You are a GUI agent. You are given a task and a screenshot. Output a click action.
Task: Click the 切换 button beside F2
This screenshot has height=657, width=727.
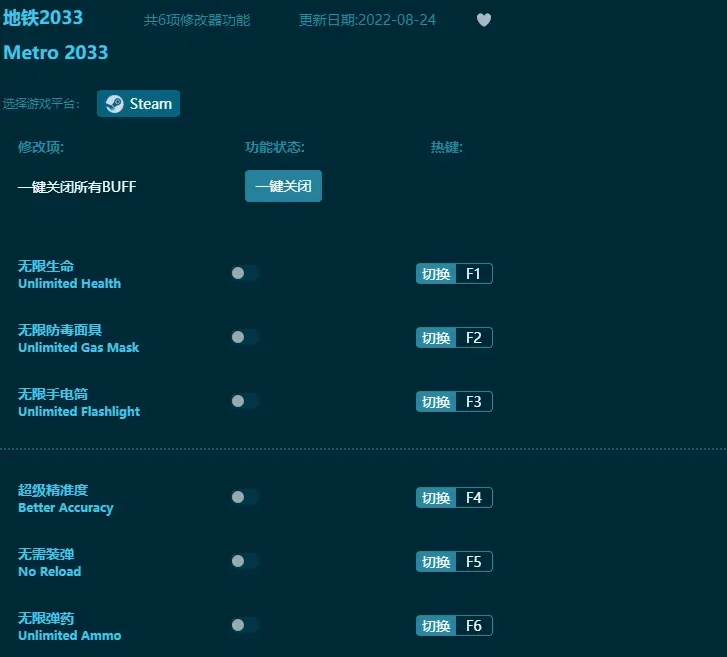click(436, 338)
